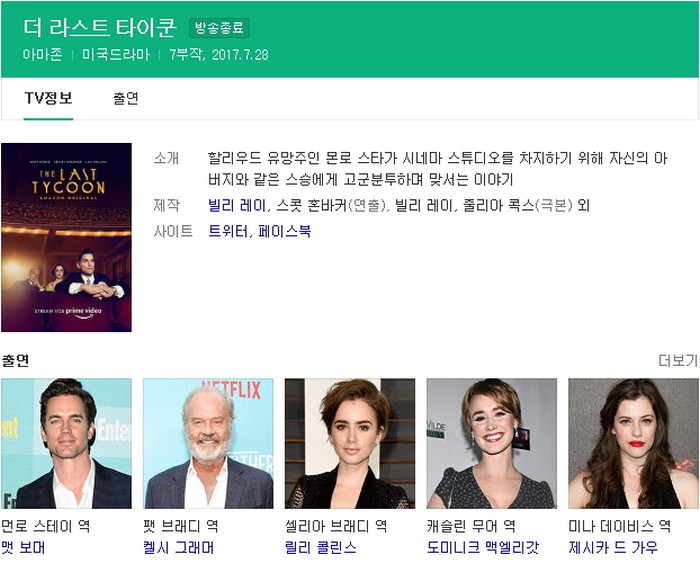The image size is (700, 564).
Task: Click the 더 라스트 타이쿤 title heading
Action: point(100,28)
